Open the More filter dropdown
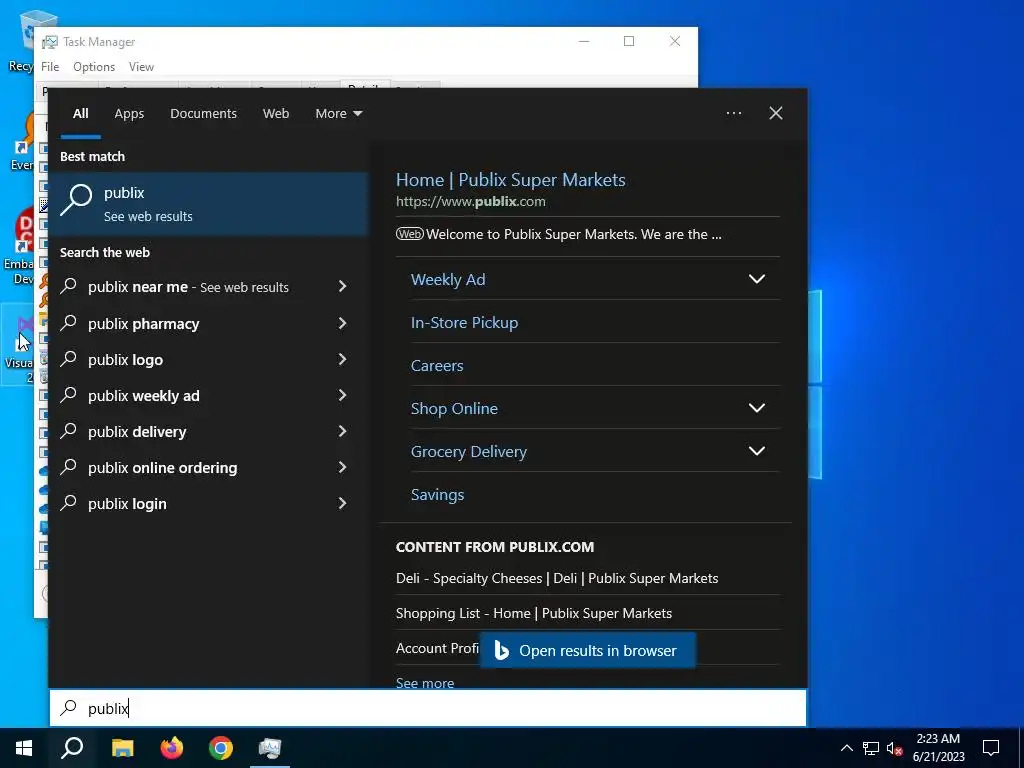Viewport: 1024px width, 768px height. (338, 113)
